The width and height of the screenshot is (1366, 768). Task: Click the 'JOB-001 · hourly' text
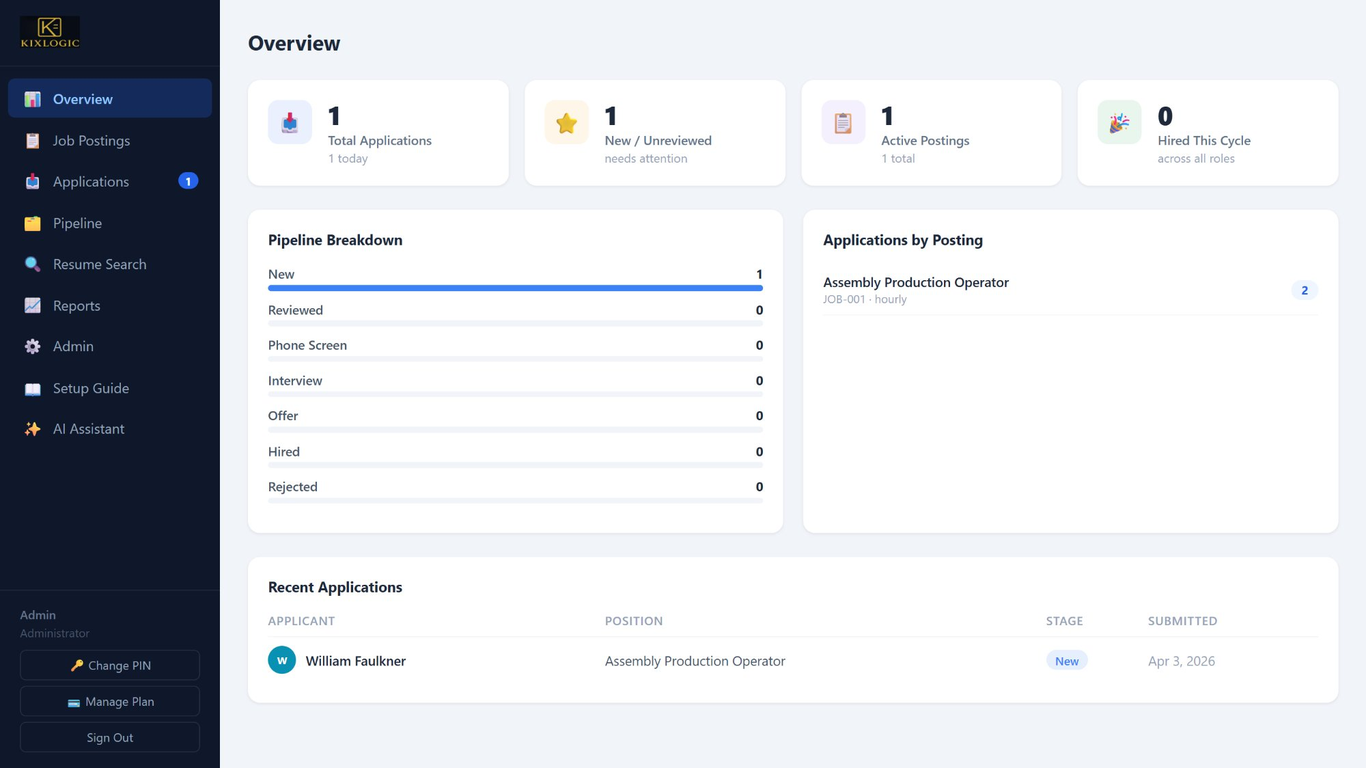click(865, 299)
